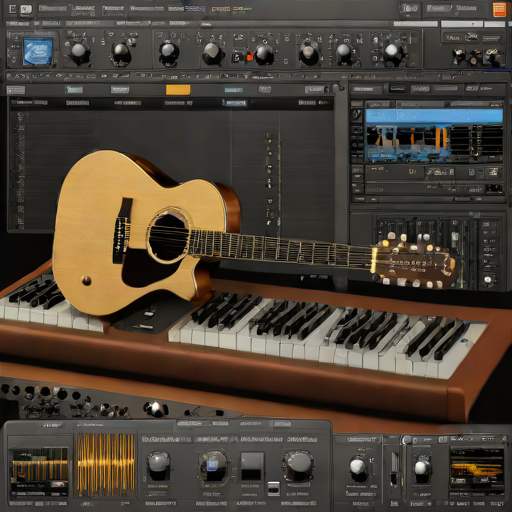The width and height of the screenshot is (512, 512).
Task: Click the large orange waveform display at the bottom
Action: coord(106,465)
